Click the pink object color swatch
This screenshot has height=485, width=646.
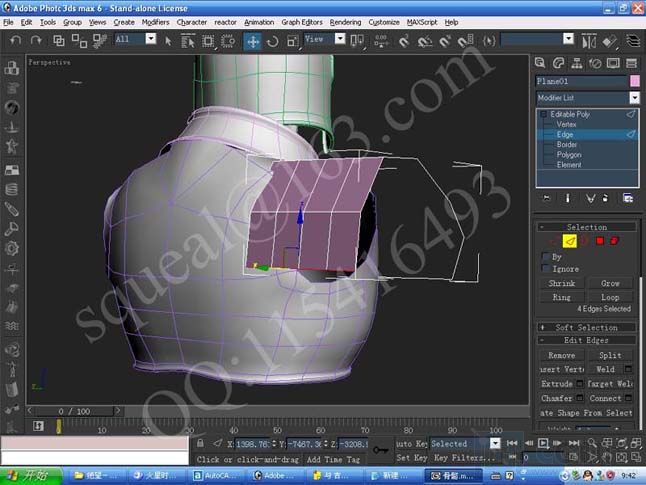tap(634, 81)
